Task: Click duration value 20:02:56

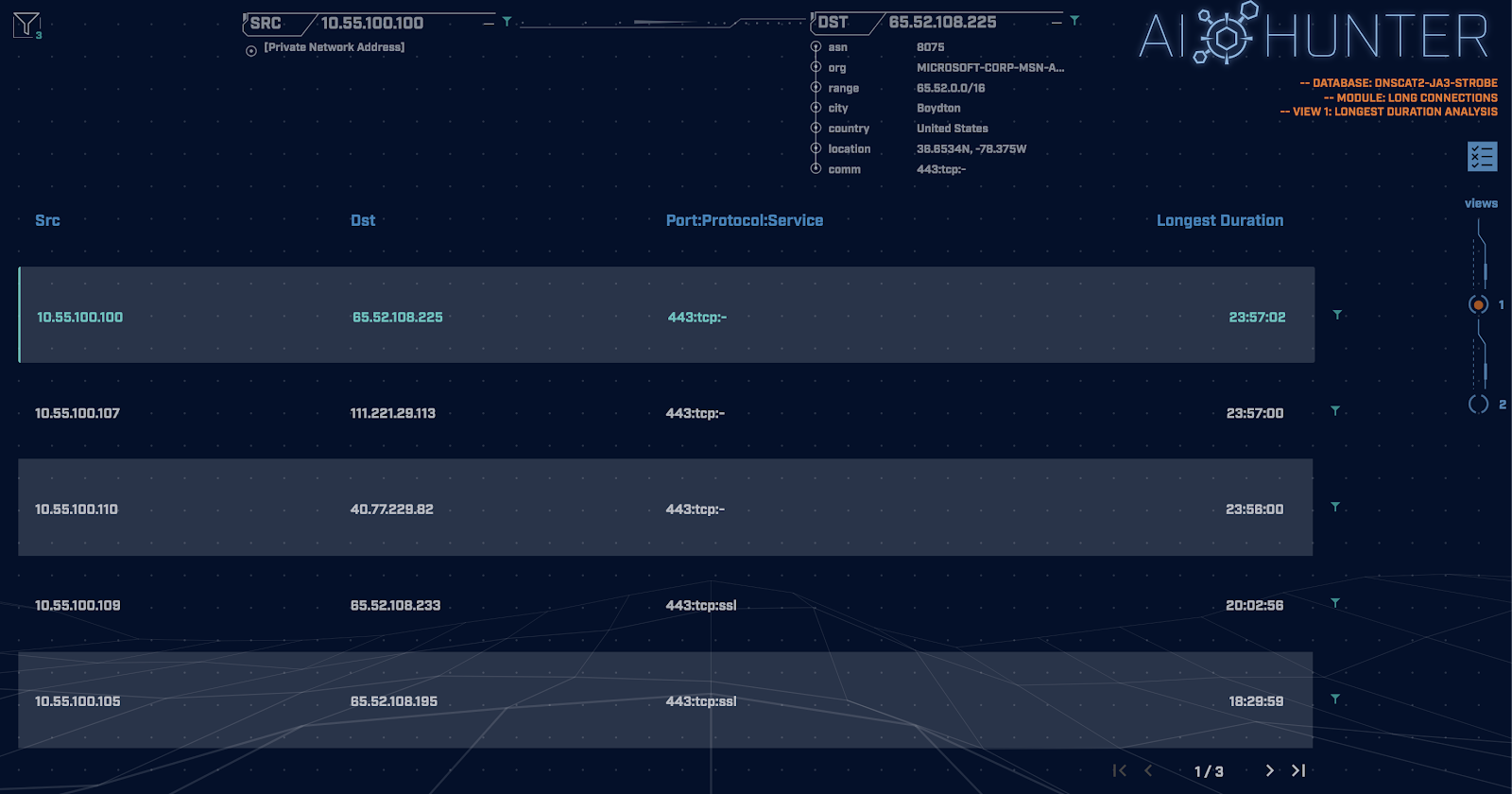Action: click(x=1255, y=605)
